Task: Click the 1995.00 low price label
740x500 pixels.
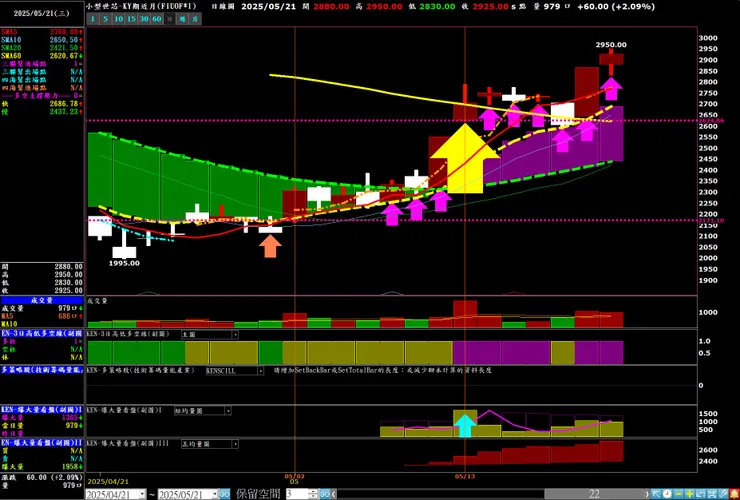Action: click(124, 263)
